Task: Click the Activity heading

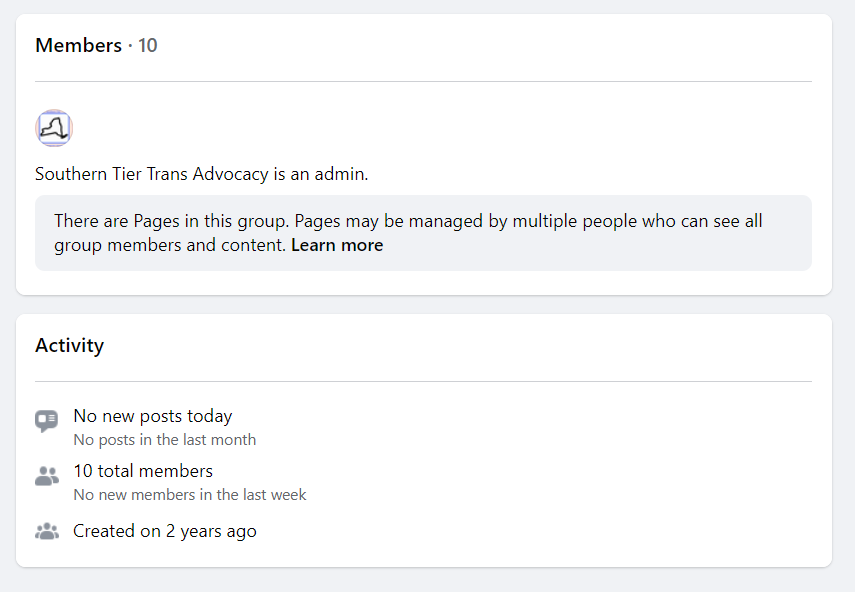Action: click(x=70, y=346)
